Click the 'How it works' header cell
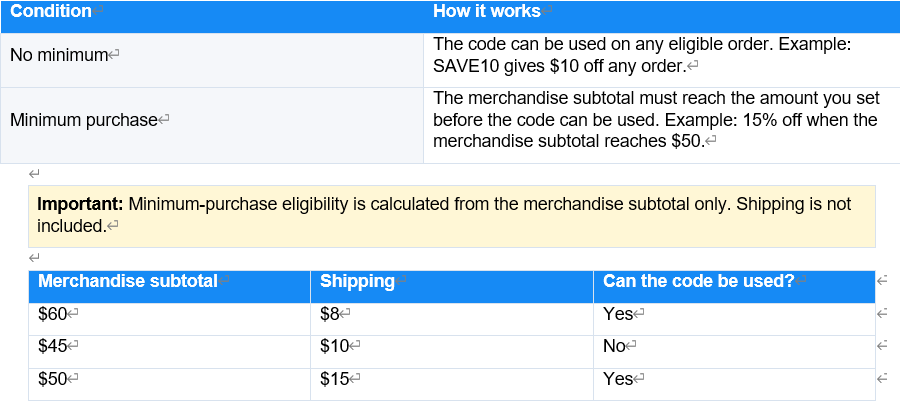This screenshot has width=900, height=415. pyautogui.click(x=662, y=17)
